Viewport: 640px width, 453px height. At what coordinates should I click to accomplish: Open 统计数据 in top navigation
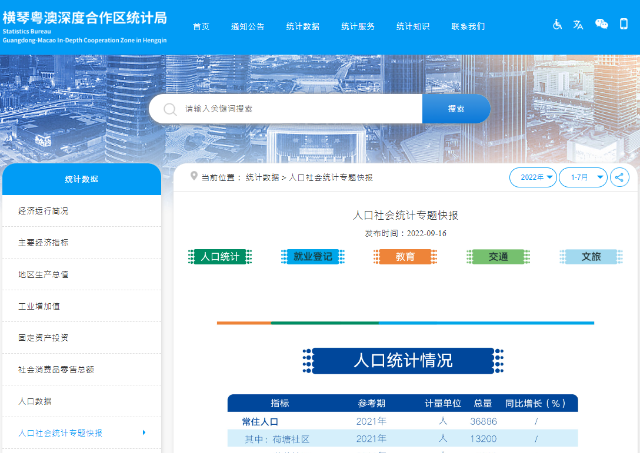tap(302, 27)
